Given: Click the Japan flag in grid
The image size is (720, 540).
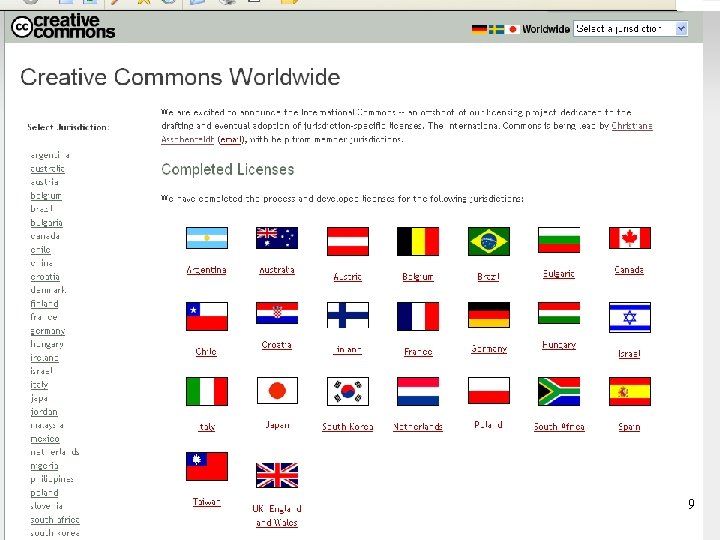Looking at the screenshot, I should [x=277, y=391].
